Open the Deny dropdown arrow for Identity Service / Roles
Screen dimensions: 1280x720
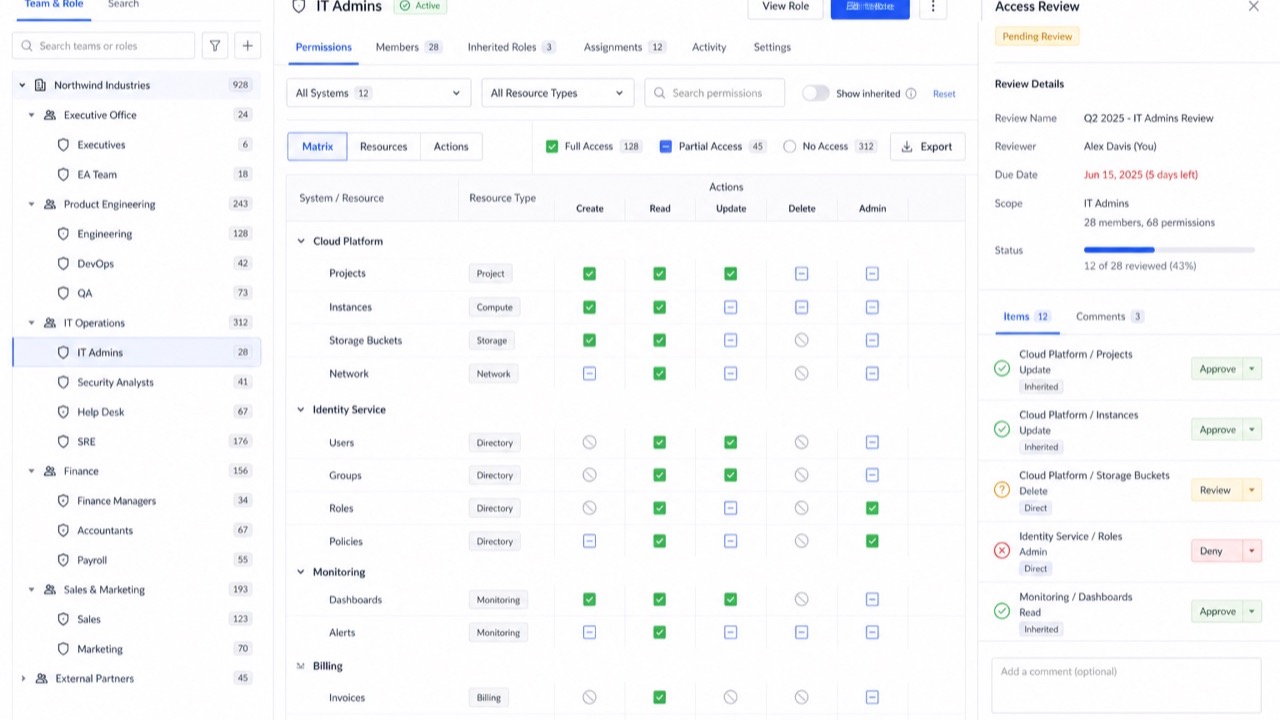(1251, 551)
